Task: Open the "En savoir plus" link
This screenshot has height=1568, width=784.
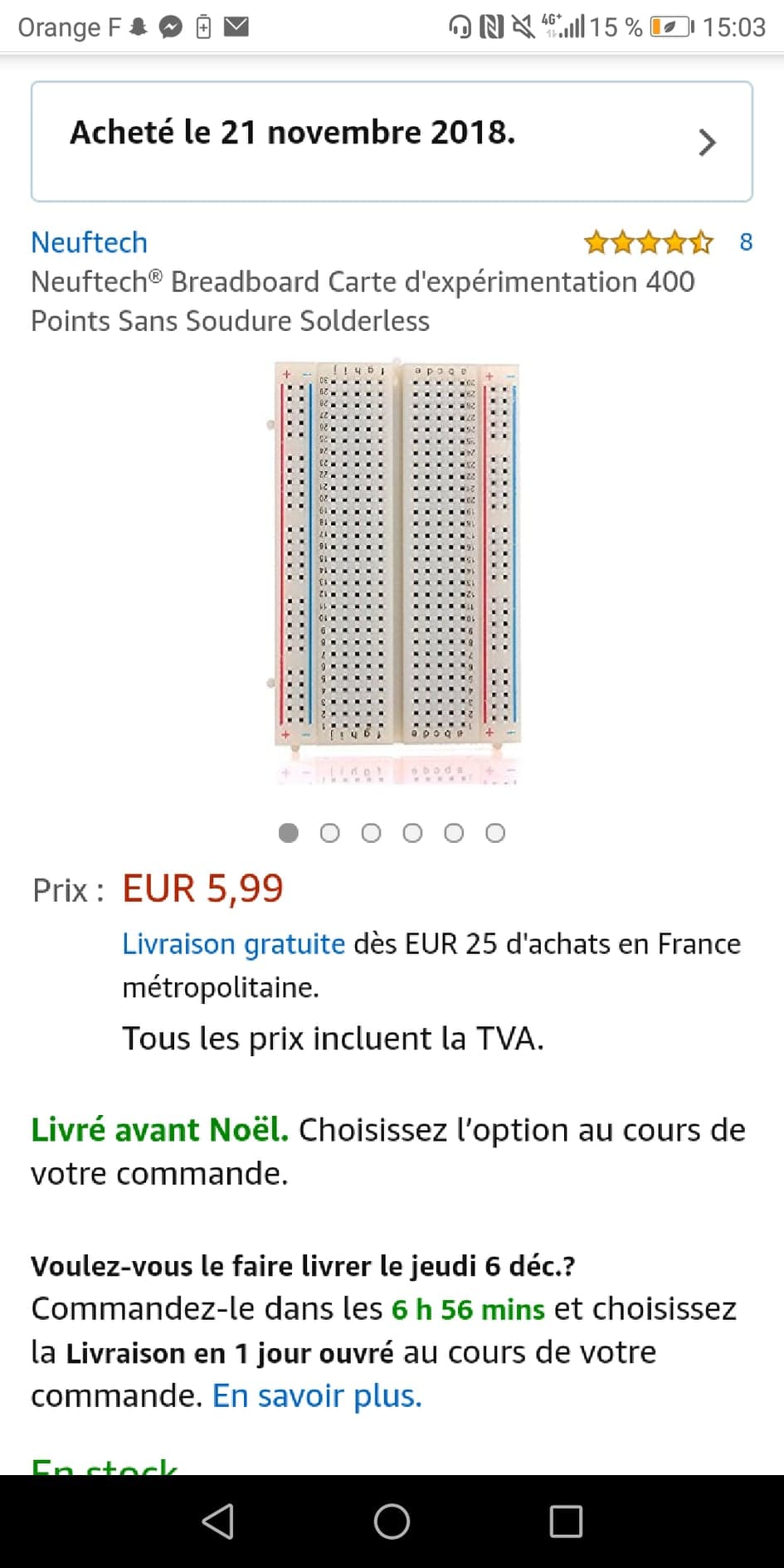Action: [x=317, y=1395]
